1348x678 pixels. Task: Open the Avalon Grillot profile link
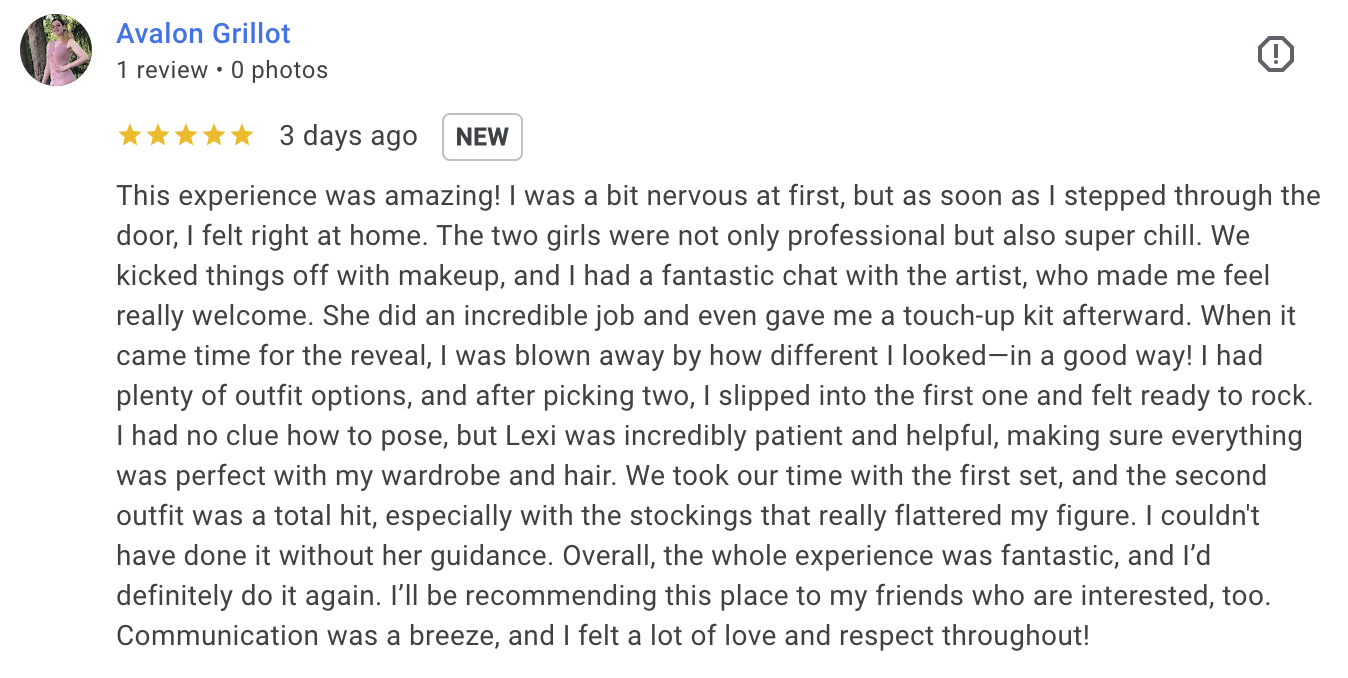pos(203,33)
